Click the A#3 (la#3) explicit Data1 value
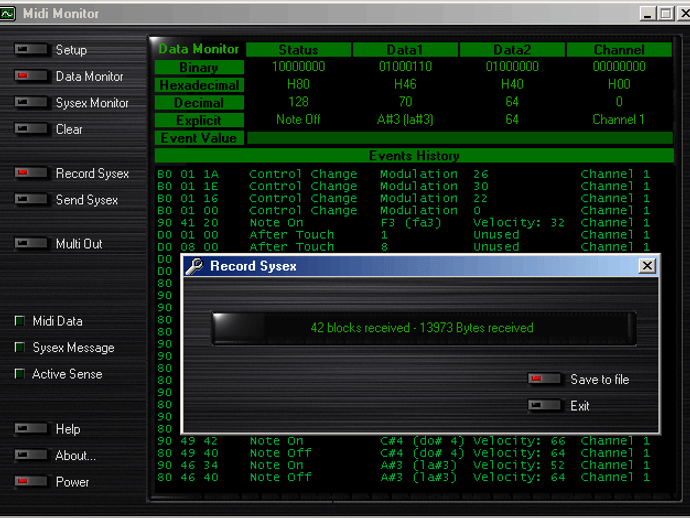This screenshot has width=690, height=518. (405, 120)
